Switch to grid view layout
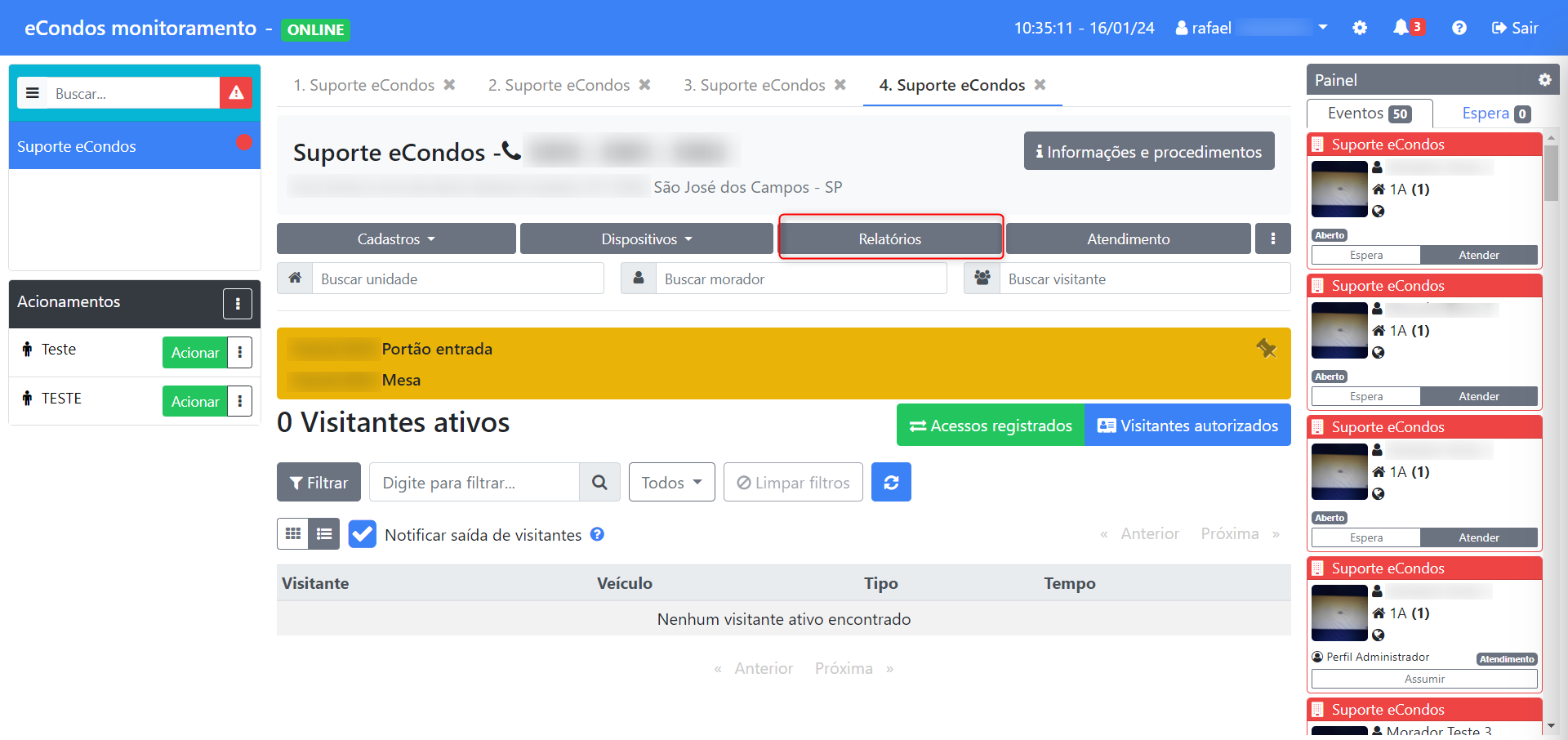The width and height of the screenshot is (1568, 740). click(293, 534)
